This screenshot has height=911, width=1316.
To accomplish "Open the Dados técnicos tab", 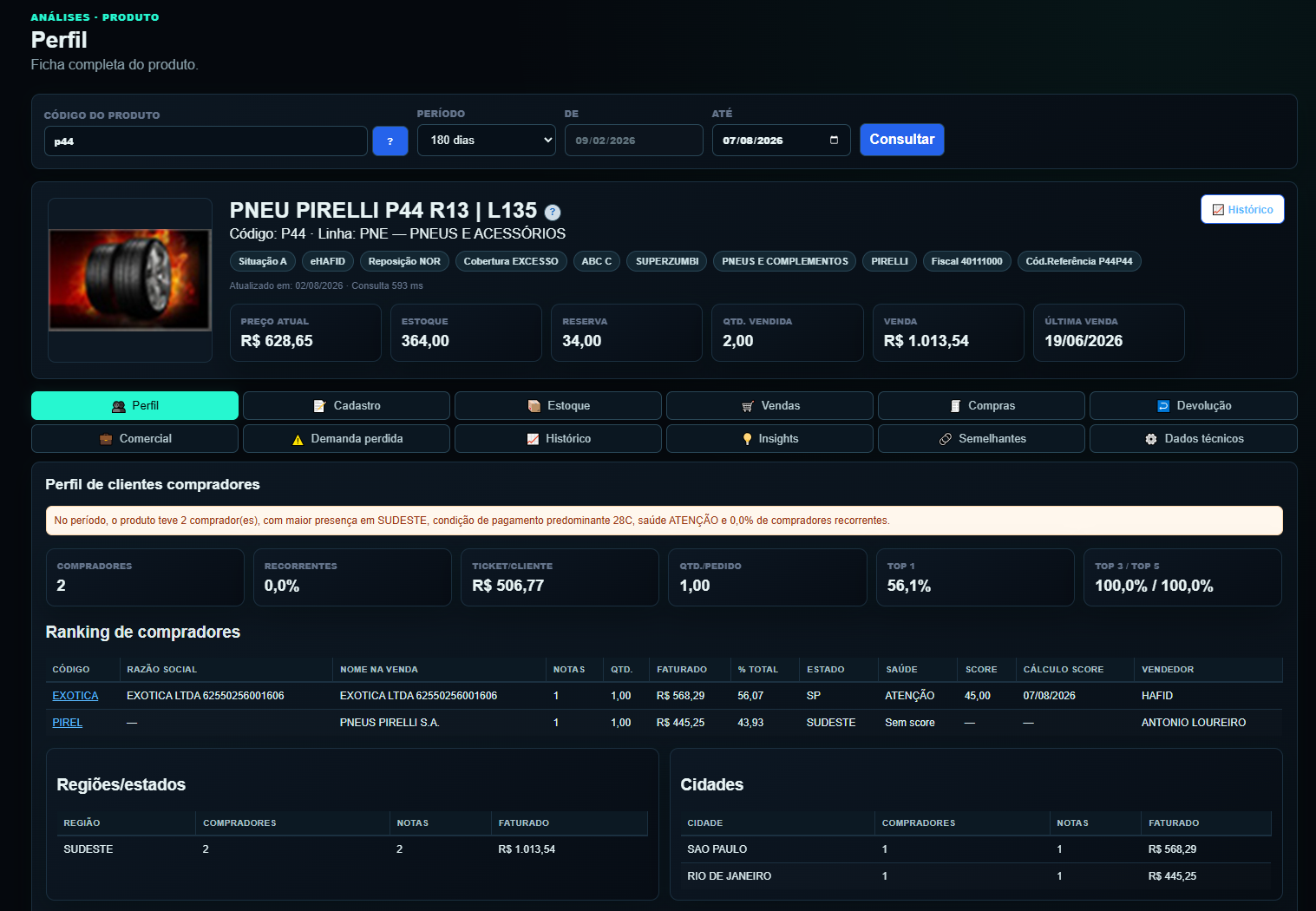I will point(1194,439).
